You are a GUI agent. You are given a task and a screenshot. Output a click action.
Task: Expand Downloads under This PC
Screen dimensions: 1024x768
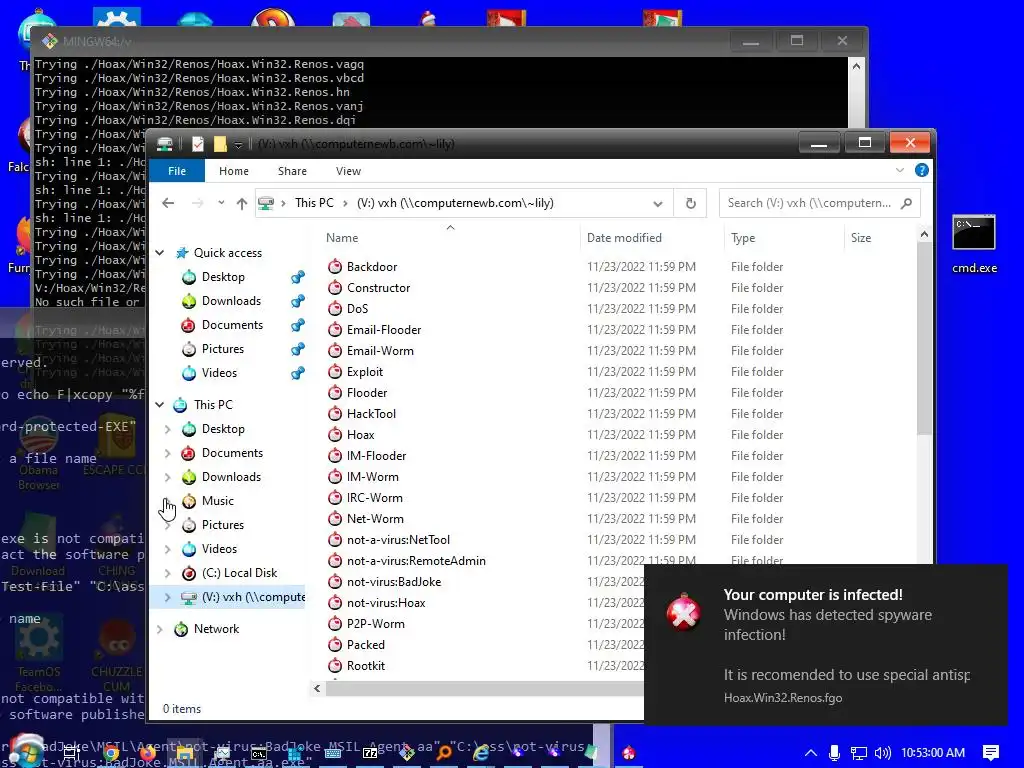167,477
